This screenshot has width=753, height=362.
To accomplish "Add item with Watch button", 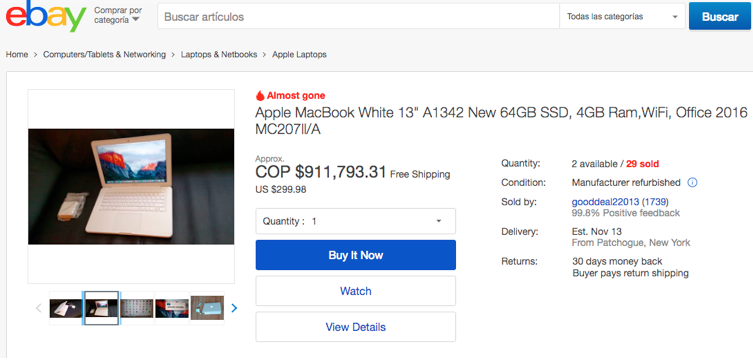I will coord(355,291).
